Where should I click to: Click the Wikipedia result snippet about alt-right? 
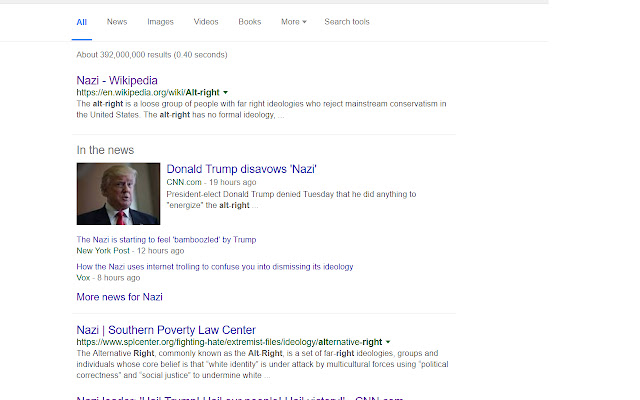(261, 109)
